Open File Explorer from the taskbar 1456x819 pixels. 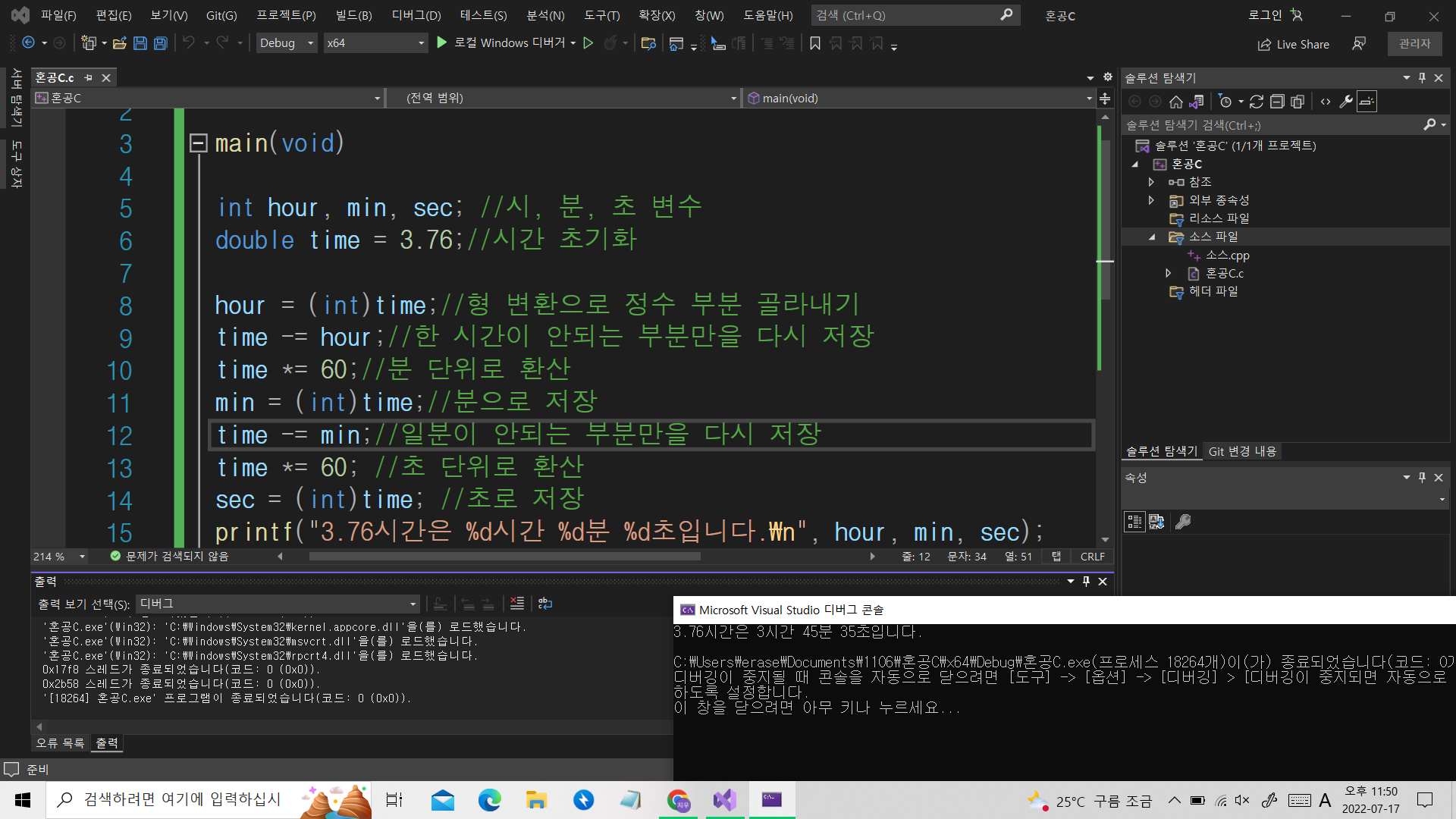(537, 800)
